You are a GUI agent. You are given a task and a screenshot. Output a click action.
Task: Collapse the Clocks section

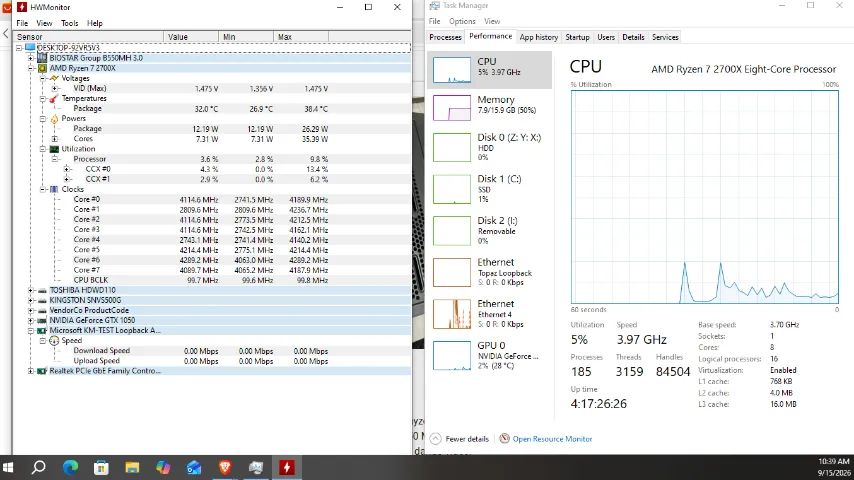click(x=43, y=189)
